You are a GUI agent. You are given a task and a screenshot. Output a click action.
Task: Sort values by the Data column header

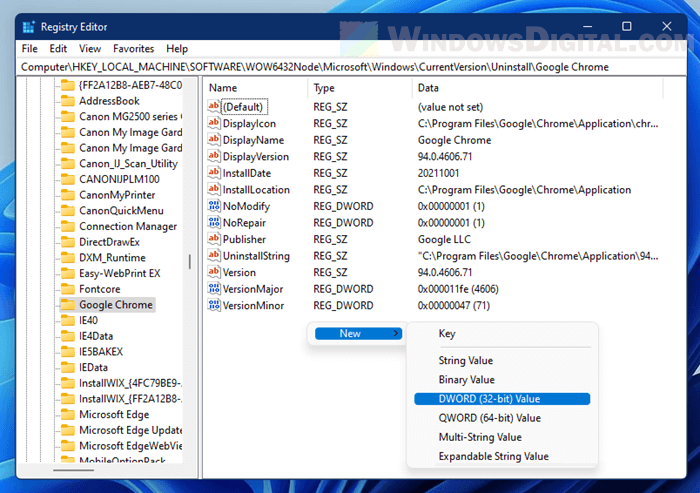tap(538, 88)
